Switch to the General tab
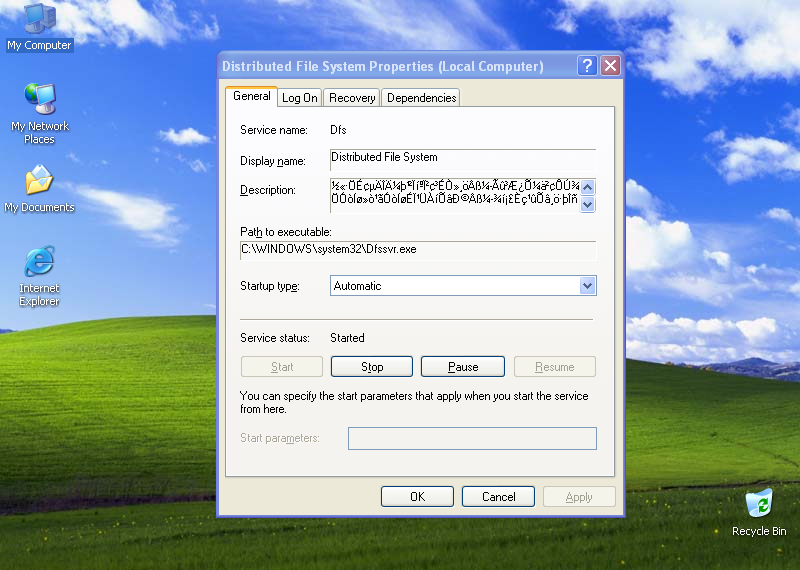The width and height of the screenshot is (800, 570). tap(252, 96)
